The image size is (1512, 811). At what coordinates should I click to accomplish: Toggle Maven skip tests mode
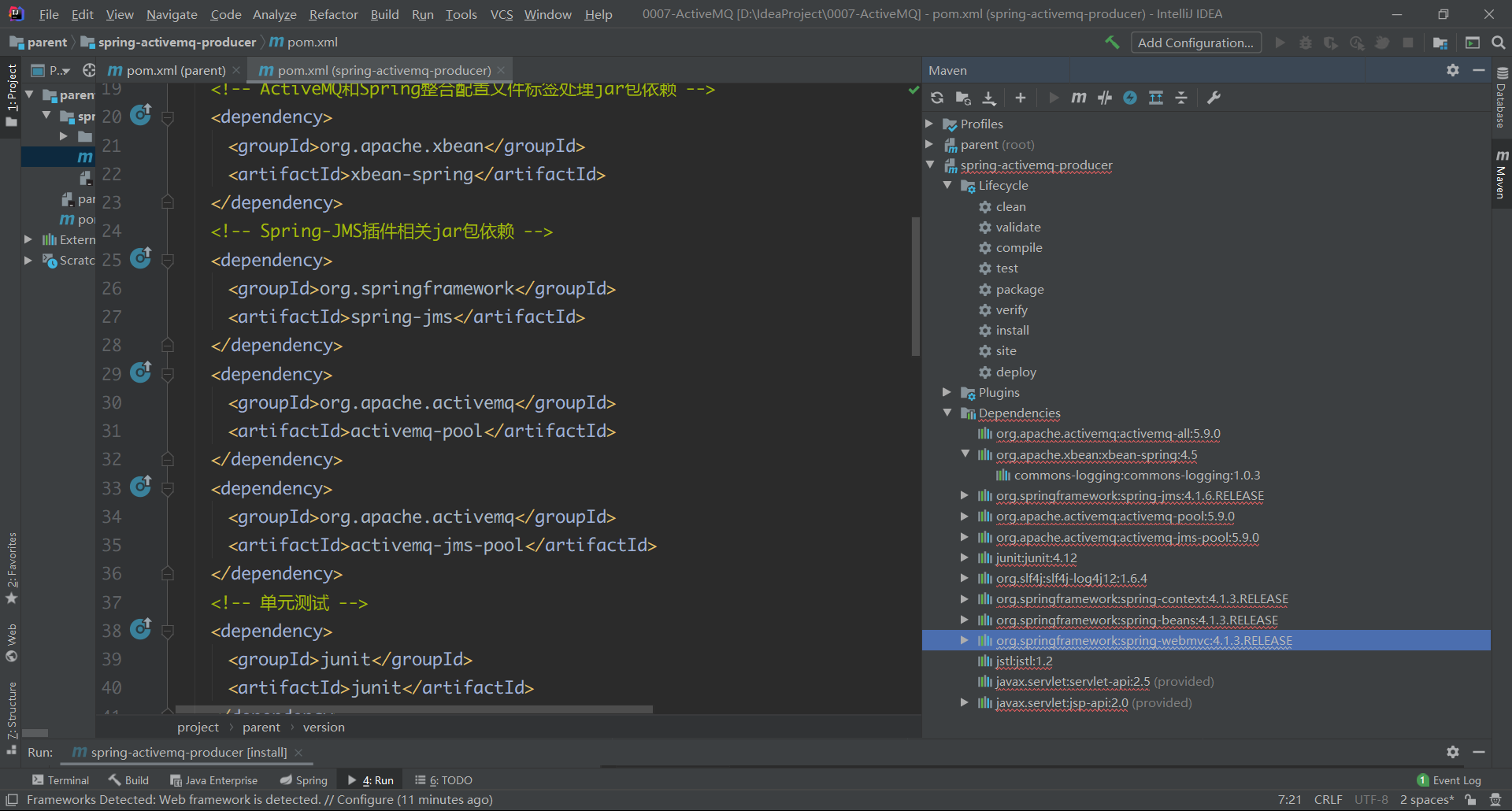coord(1130,98)
